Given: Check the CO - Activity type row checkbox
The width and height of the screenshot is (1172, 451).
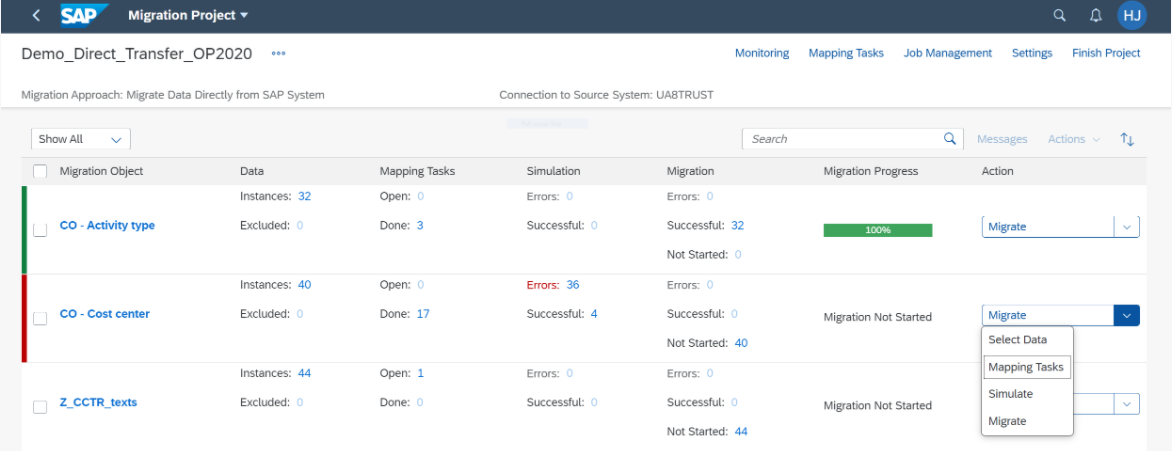Looking at the screenshot, I should point(40,230).
